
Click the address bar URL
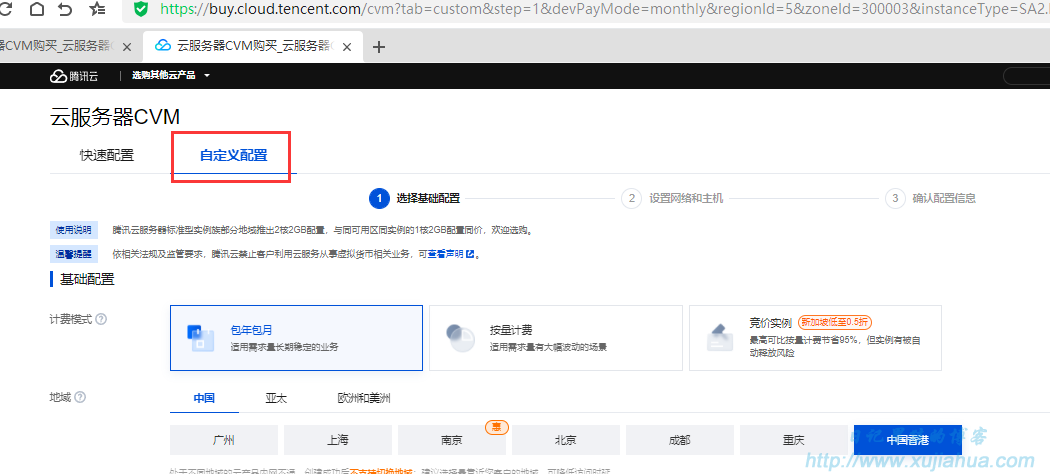604,9
